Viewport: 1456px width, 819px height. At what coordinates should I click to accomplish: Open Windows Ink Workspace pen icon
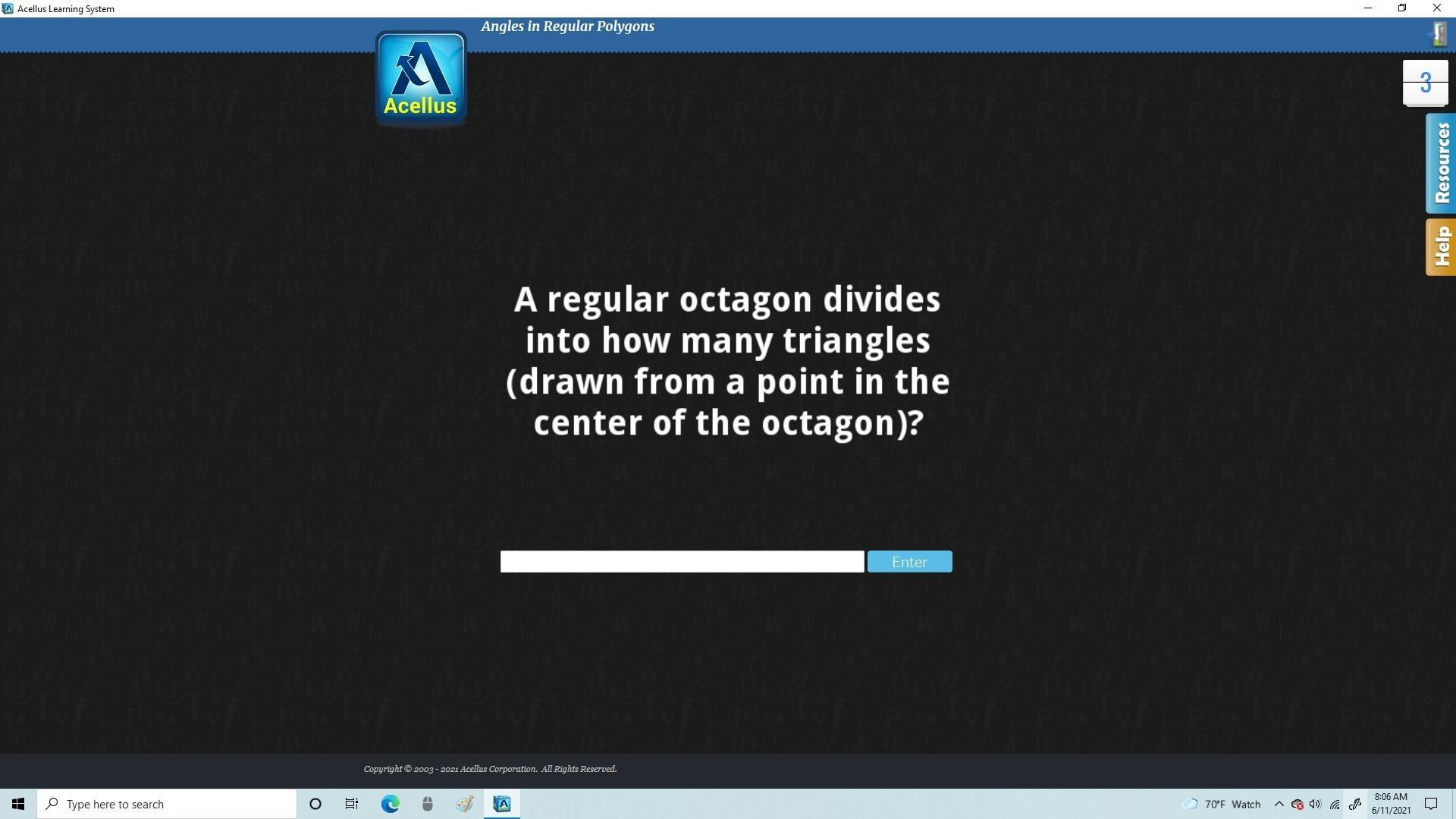(x=1355, y=804)
